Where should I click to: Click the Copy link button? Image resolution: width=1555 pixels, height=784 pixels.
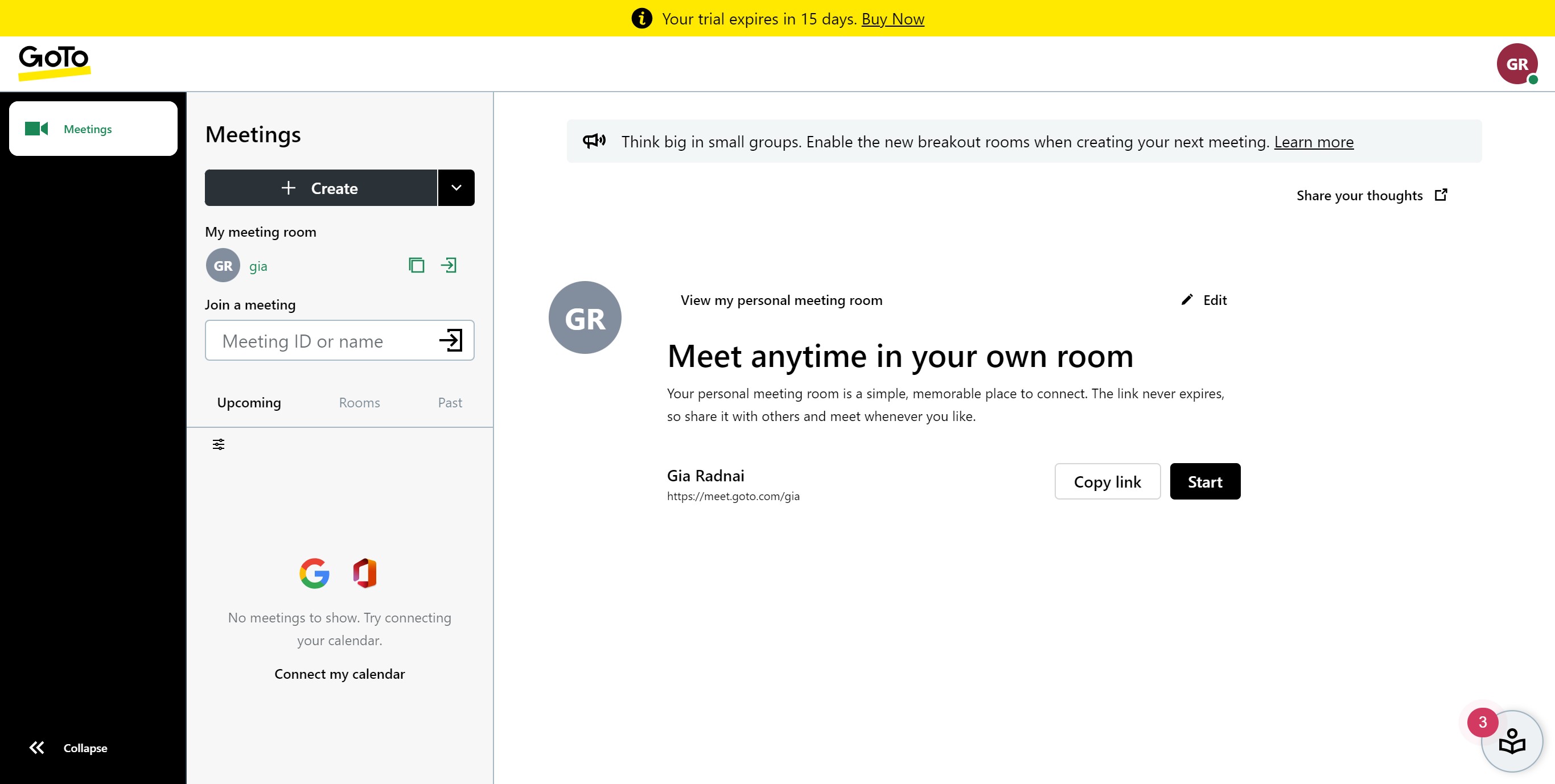tap(1107, 482)
